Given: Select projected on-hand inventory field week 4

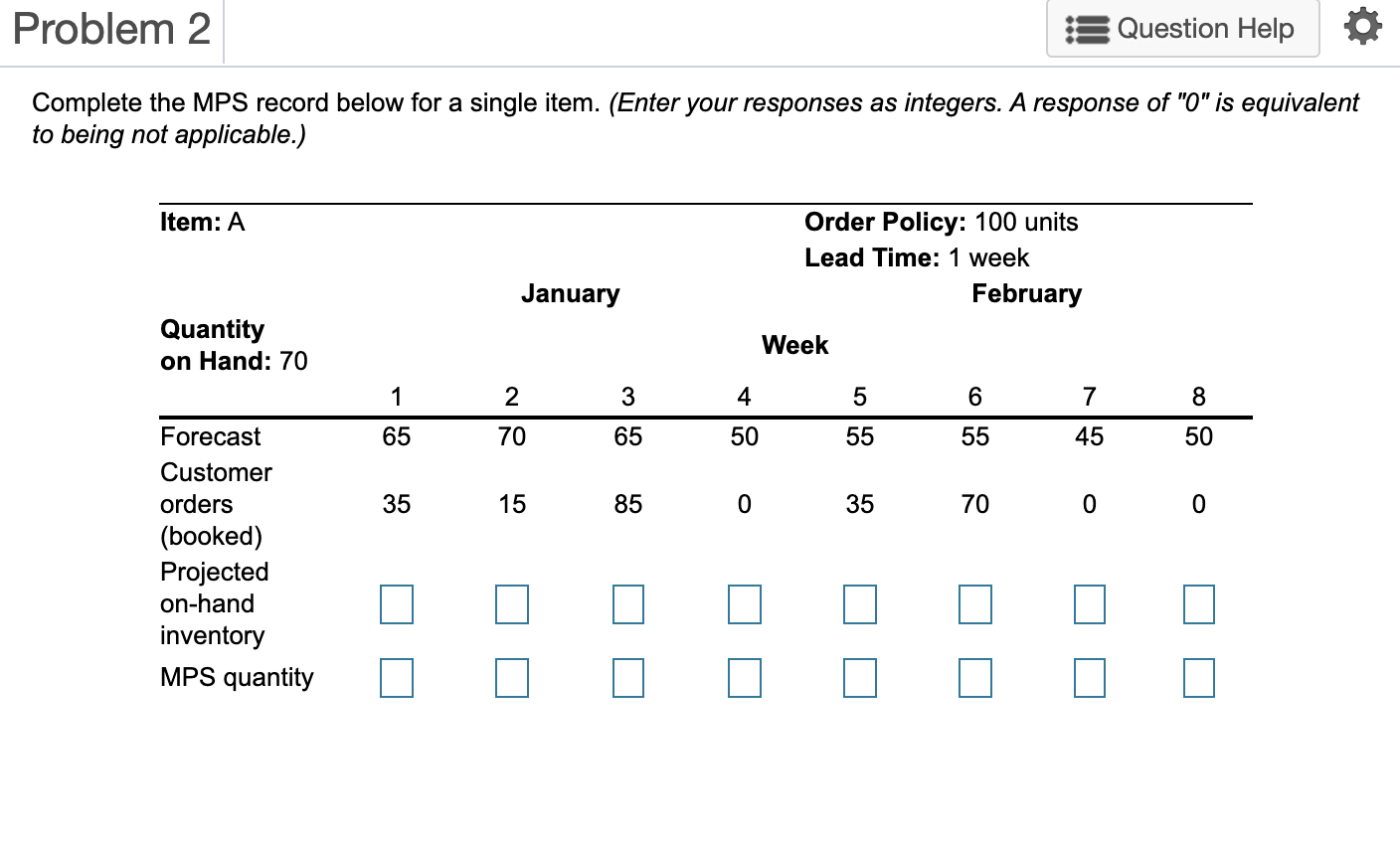Looking at the screenshot, I should click(744, 603).
